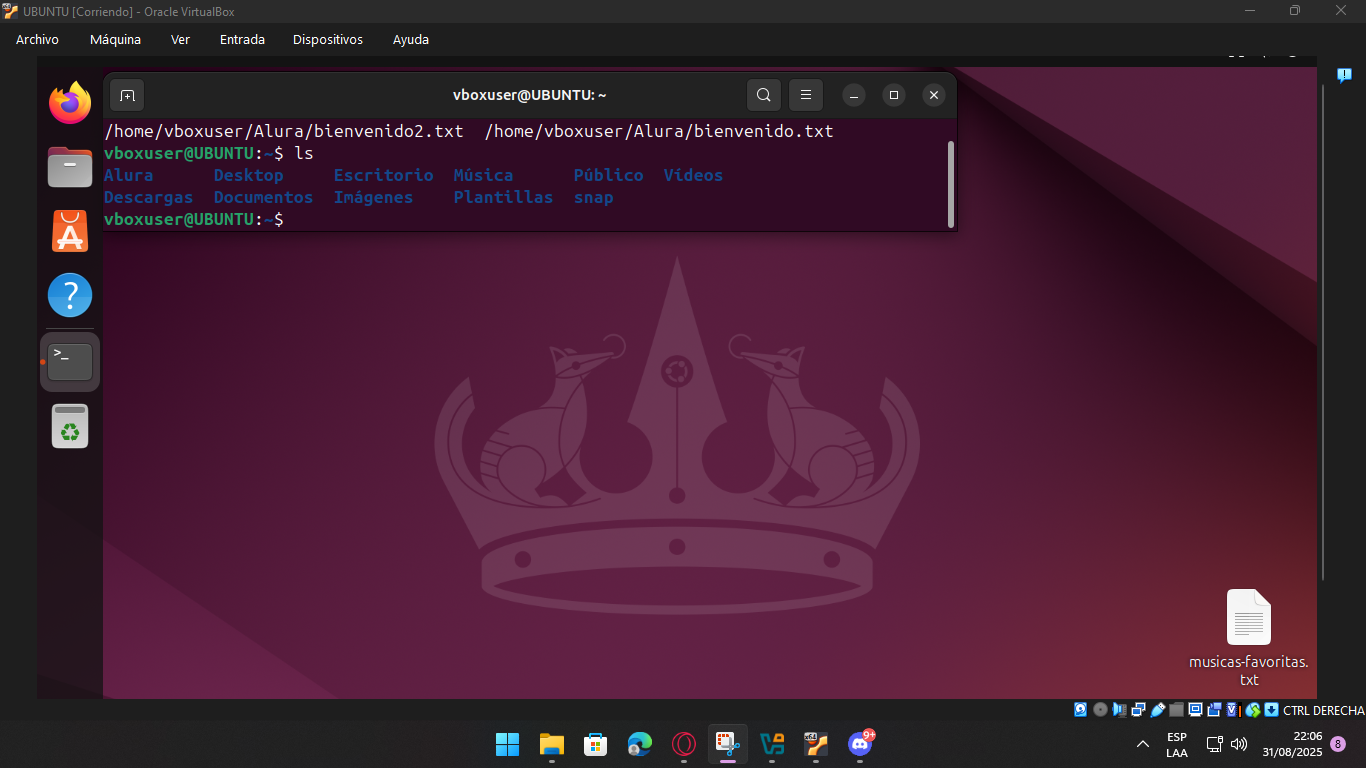Open the Help question-mark icon in dock
Viewport: 1366px width, 768px height.
click(70, 295)
